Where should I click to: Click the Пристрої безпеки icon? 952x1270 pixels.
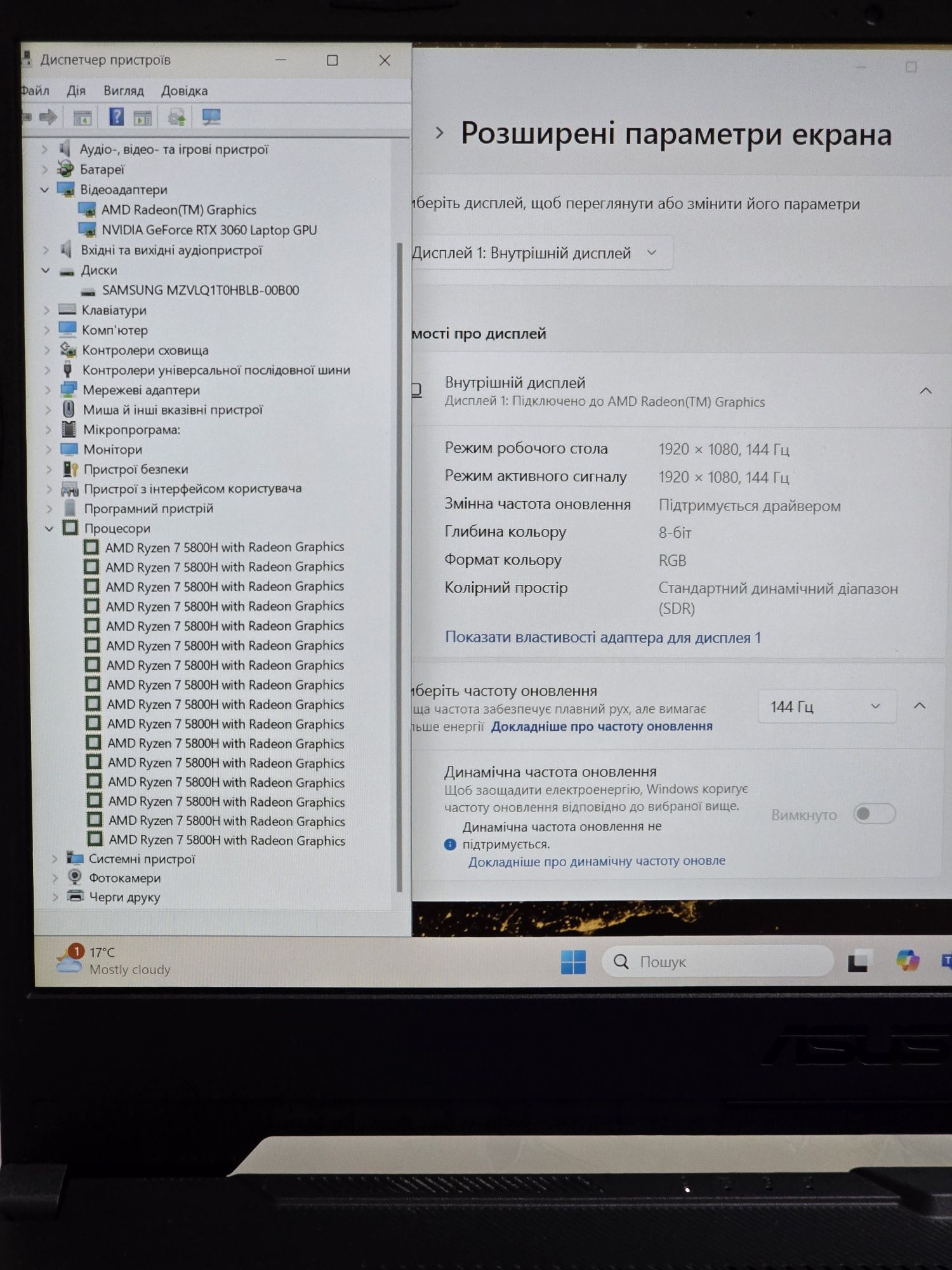(x=70, y=469)
